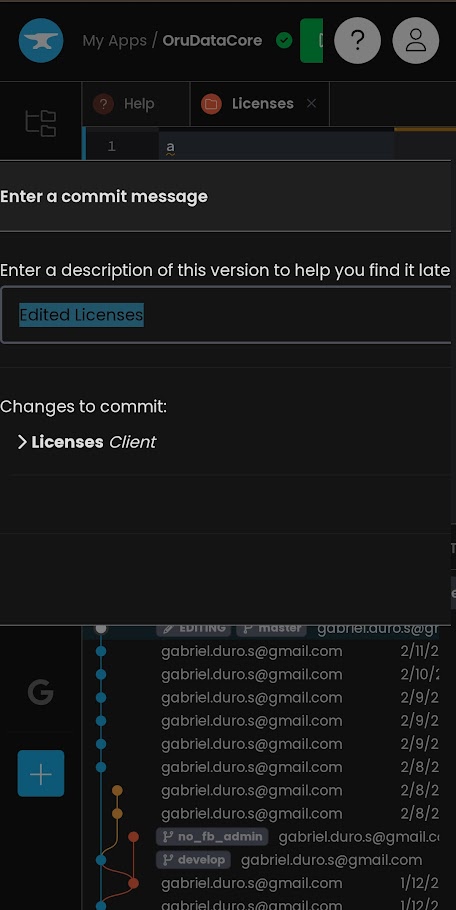The height and width of the screenshot is (910, 456).
Task: Open the app browser tree icon
Action: pos(41,122)
